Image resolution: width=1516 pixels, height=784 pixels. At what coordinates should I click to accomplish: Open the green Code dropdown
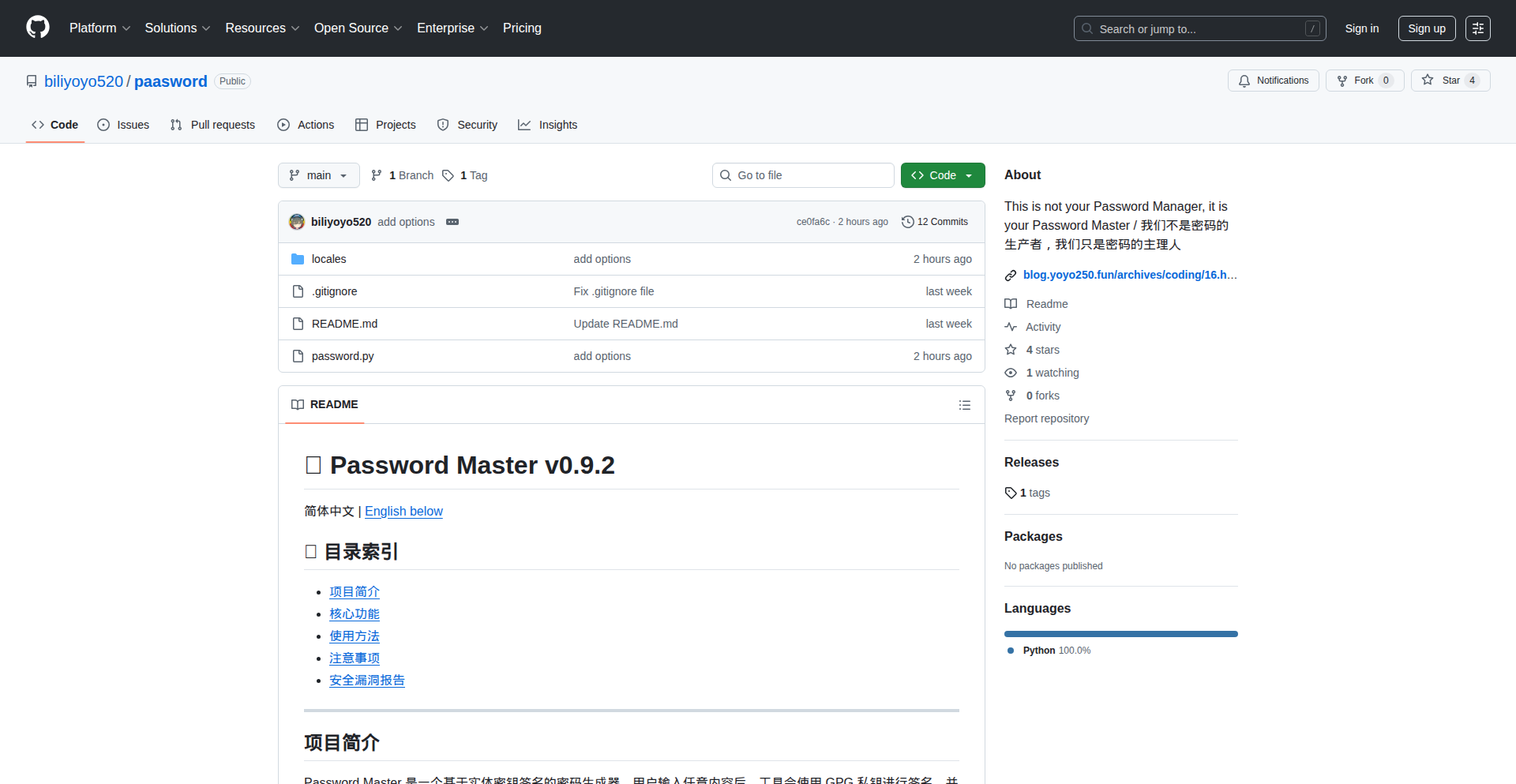[x=943, y=175]
